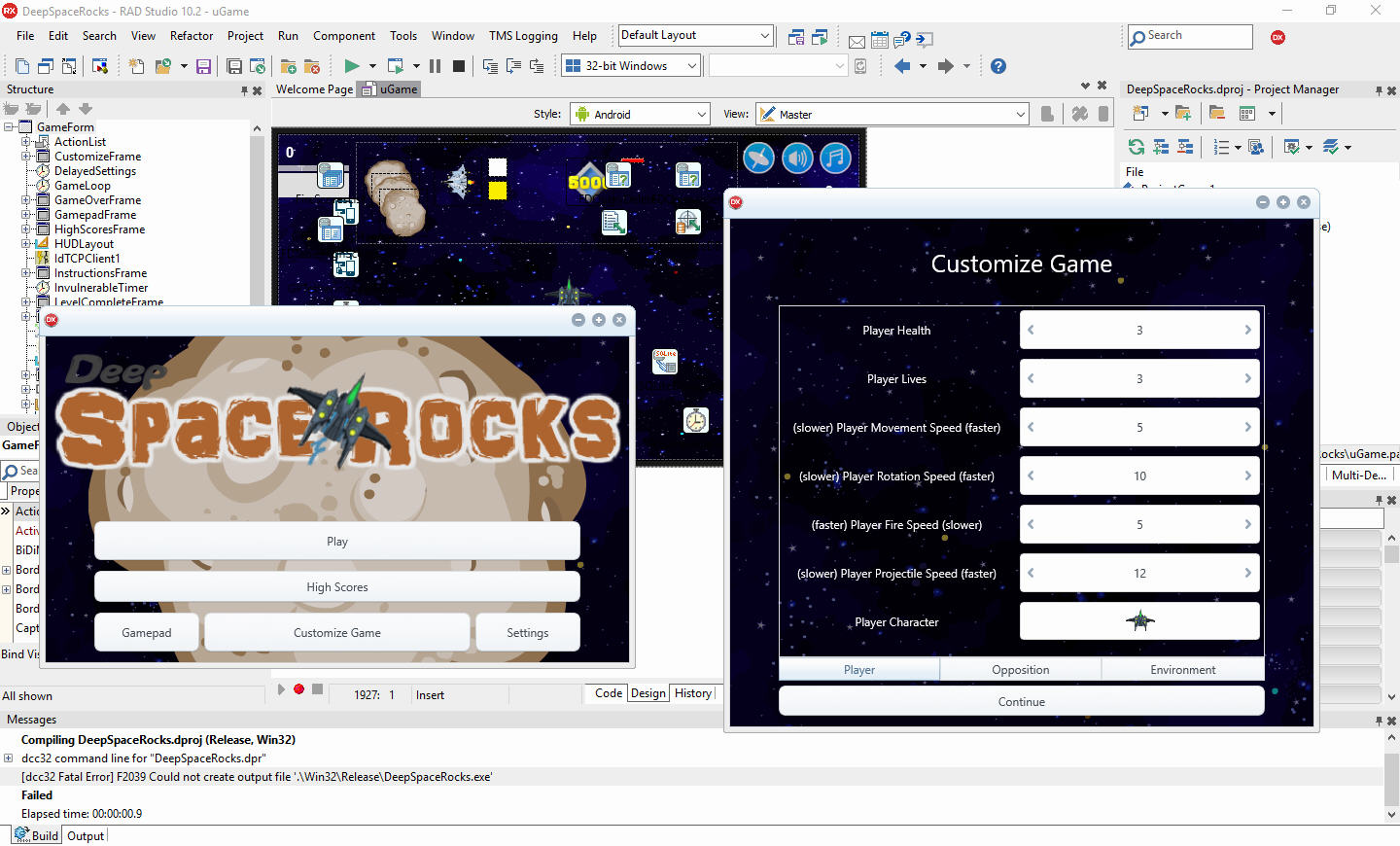Decrease Player Lives with left arrow

click(x=1032, y=378)
